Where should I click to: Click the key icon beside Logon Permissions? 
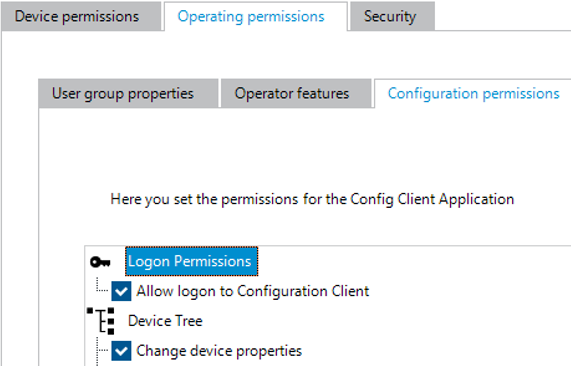tap(100, 262)
